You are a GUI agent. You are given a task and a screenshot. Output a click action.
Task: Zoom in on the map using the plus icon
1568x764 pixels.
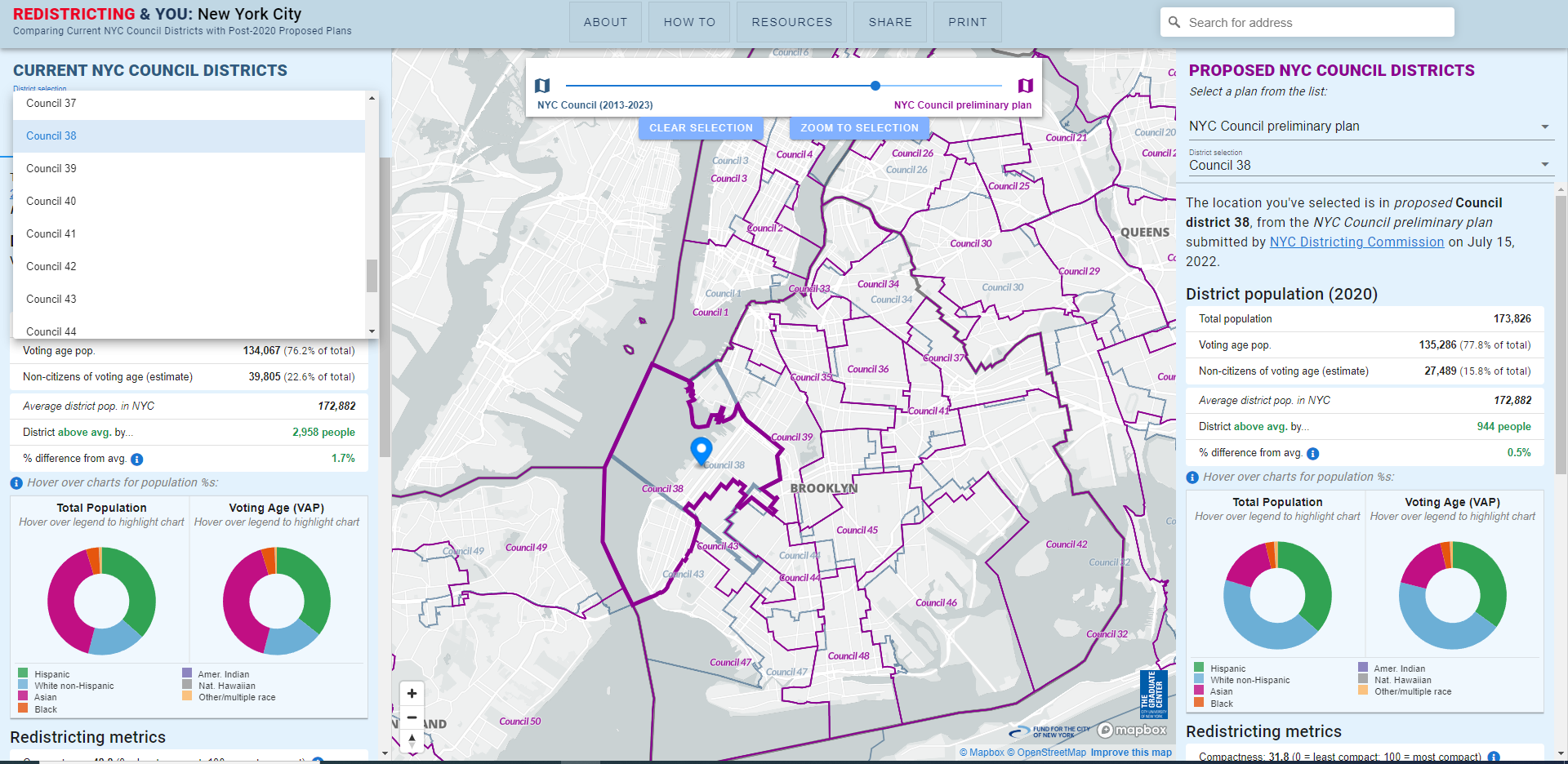pos(412,693)
